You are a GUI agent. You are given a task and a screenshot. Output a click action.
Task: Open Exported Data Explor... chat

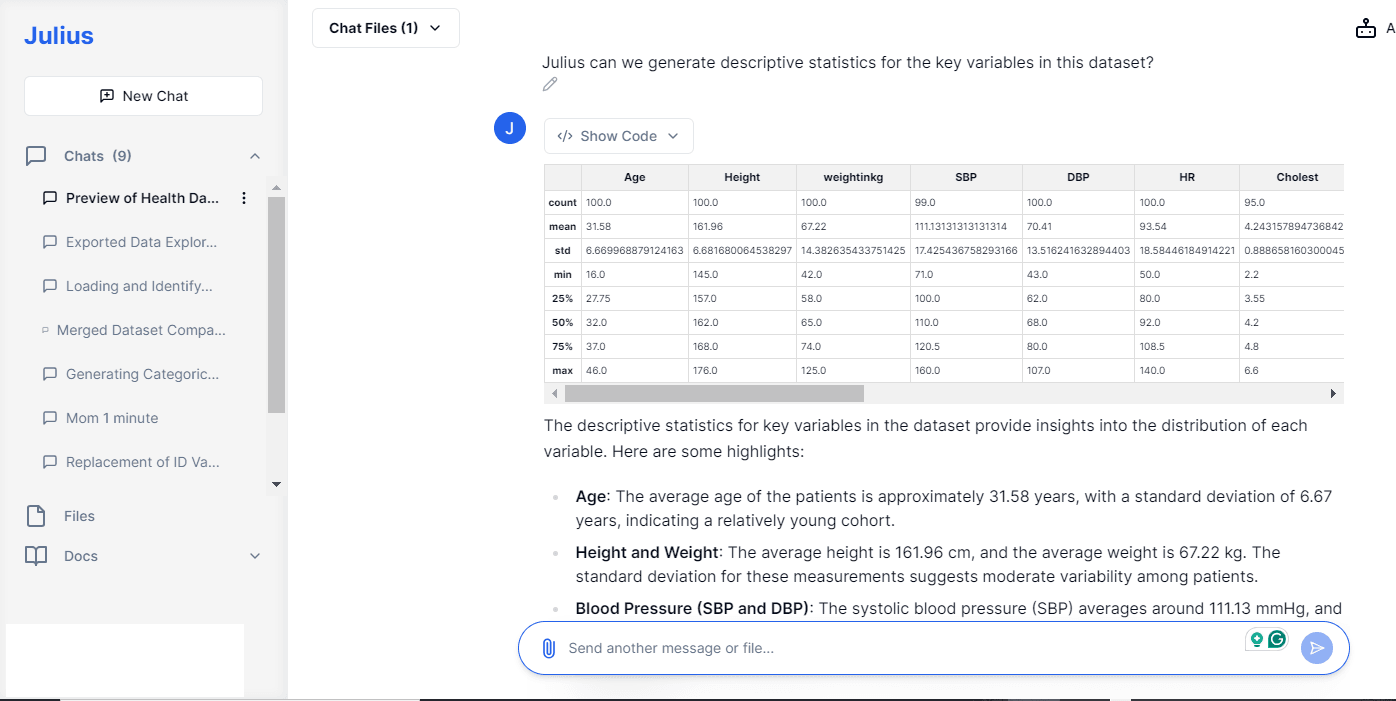point(141,242)
